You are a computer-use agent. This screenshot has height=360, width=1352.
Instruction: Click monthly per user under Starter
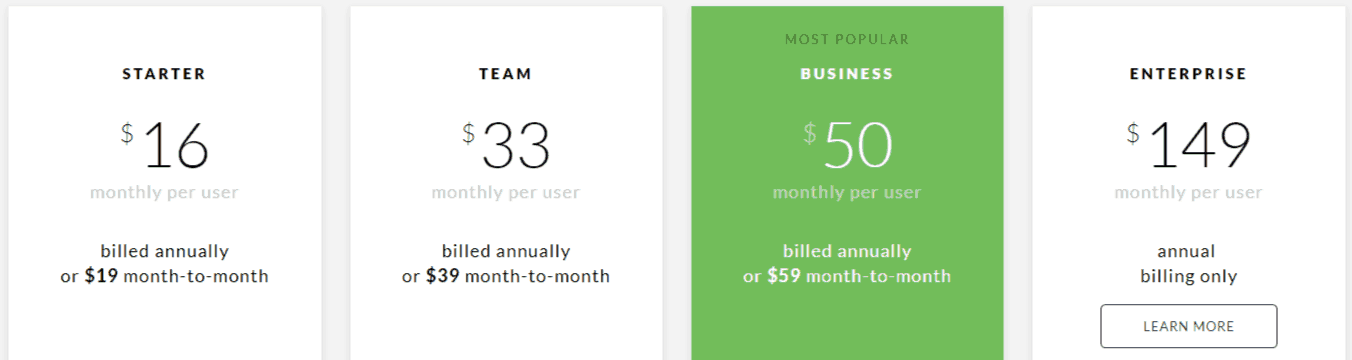164,192
